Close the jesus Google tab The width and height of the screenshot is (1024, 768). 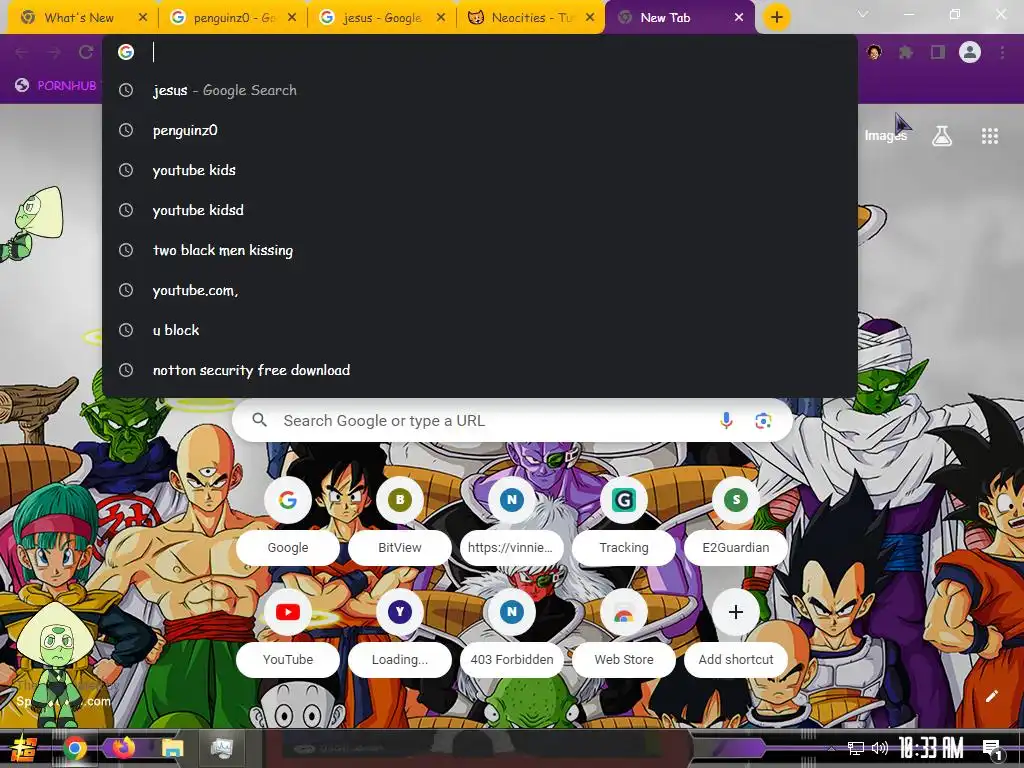click(441, 18)
